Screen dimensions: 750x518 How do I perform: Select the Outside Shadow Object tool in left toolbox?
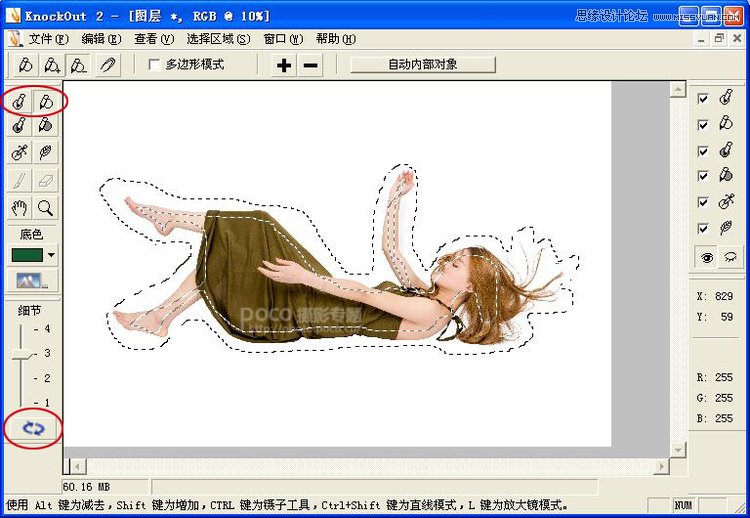[46, 126]
